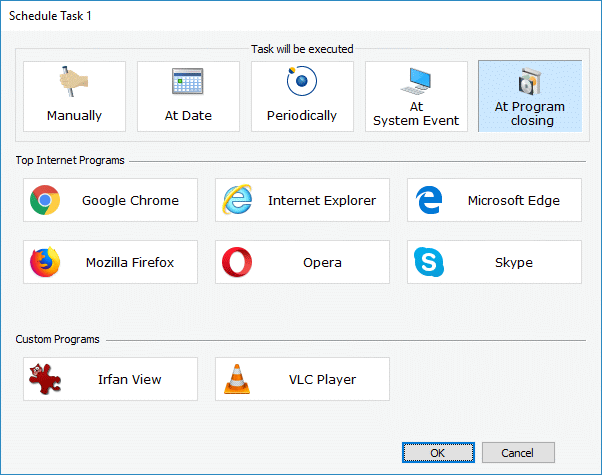Image resolution: width=602 pixels, height=475 pixels.
Task: Select the Manually hand icon option
Action: (x=74, y=81)
